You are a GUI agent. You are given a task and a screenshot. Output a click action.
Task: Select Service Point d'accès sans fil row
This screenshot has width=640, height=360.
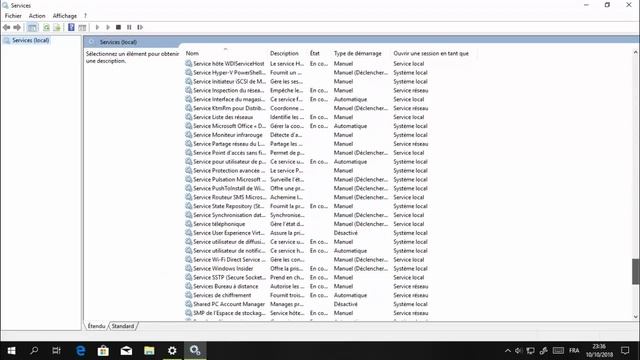click(306, 153)
